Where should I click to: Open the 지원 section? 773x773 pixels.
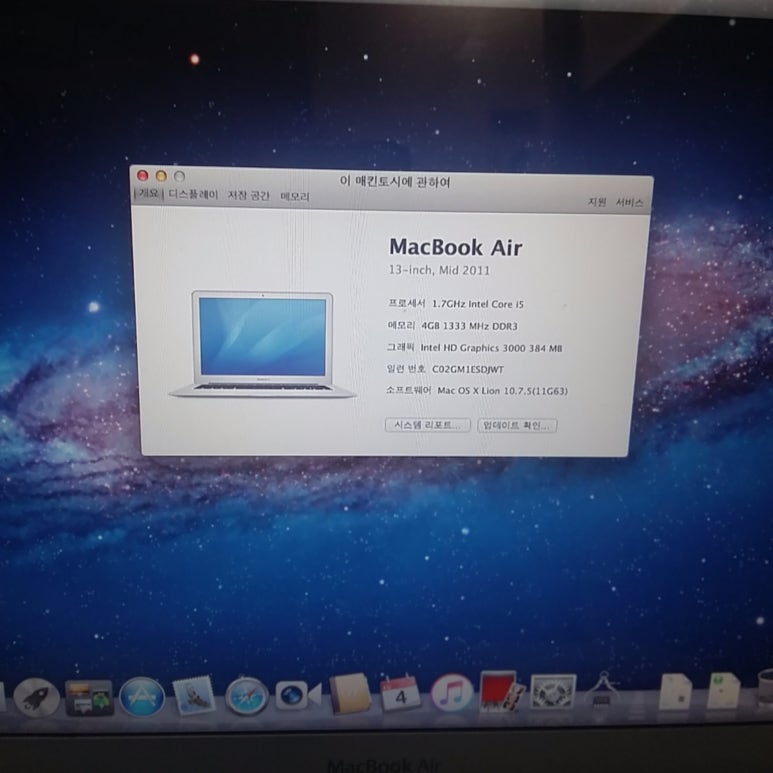(597, 202)
